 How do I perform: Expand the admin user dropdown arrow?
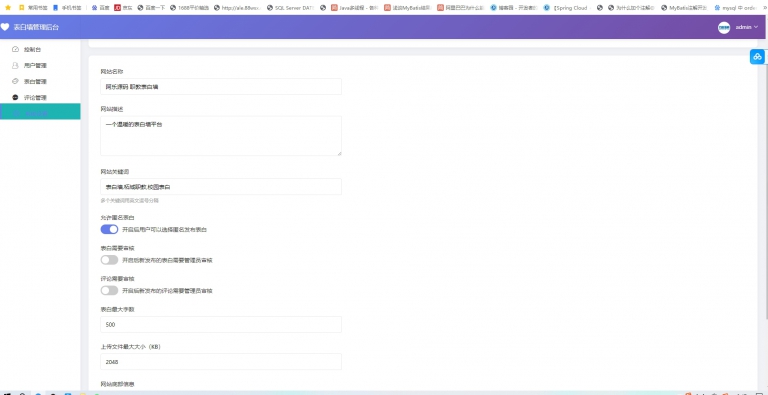pyautogui.click(x=756, y=27)
